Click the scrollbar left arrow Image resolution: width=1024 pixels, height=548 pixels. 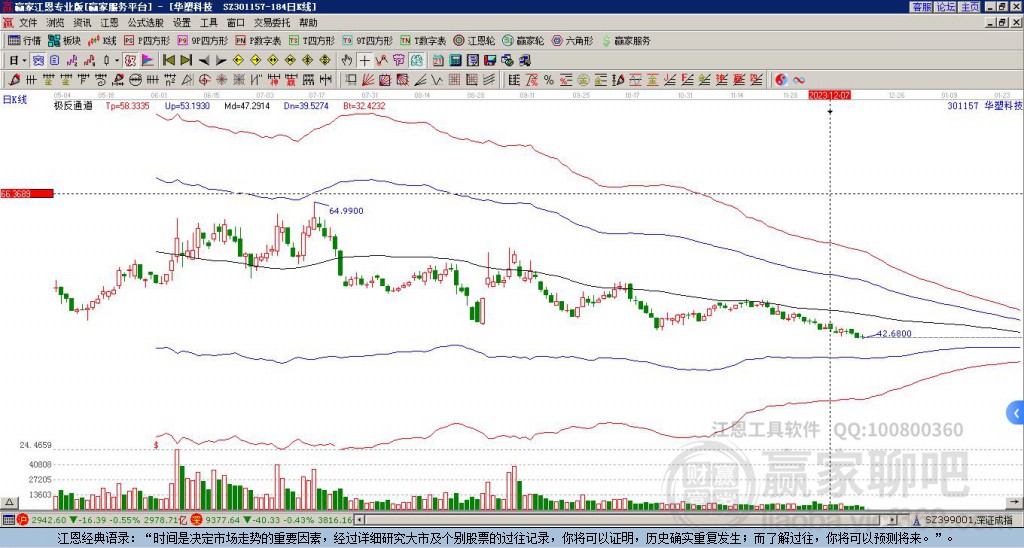[360, 520]
